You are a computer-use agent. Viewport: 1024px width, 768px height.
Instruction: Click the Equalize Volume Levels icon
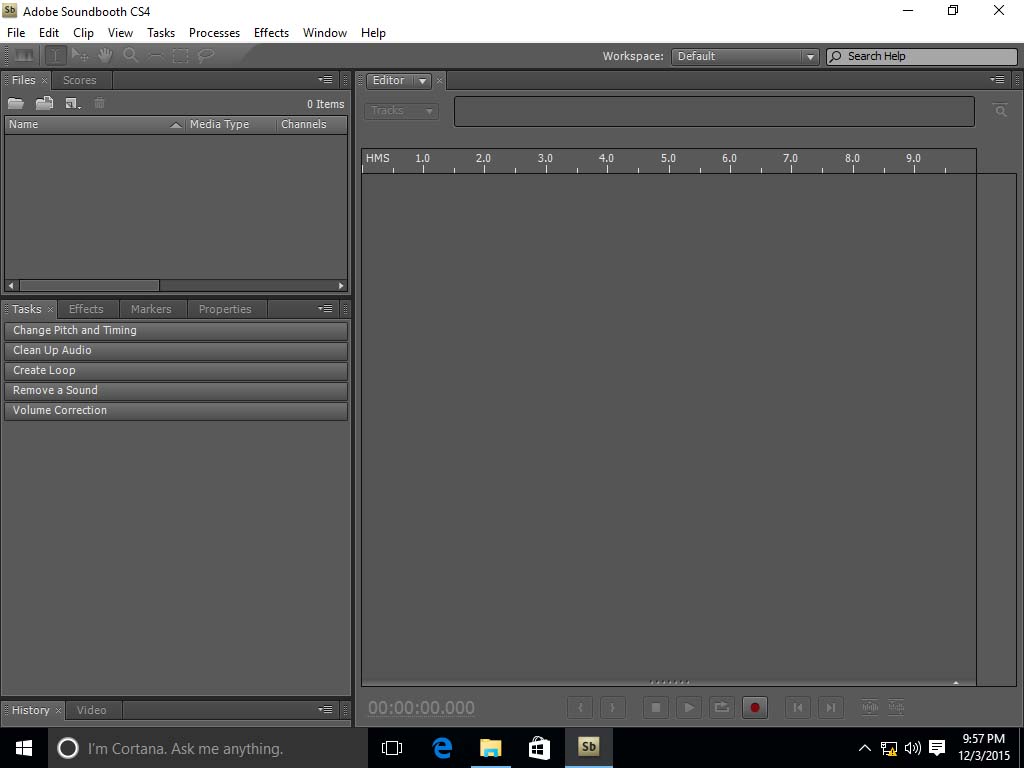point(896,707)
